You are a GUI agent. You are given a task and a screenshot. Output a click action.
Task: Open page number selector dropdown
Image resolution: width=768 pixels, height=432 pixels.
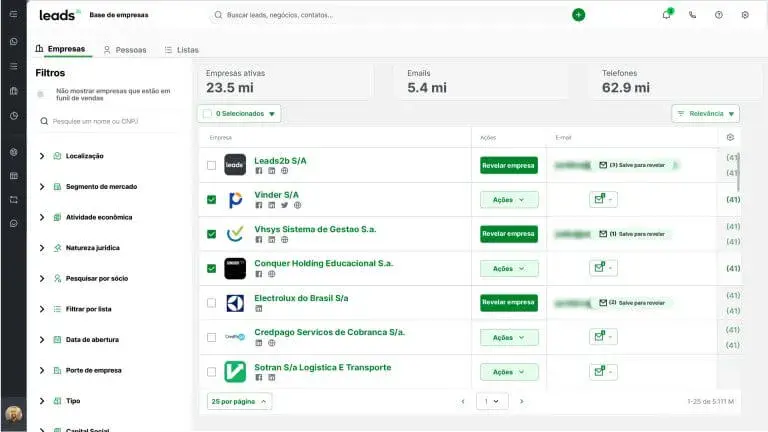(492, 401)
